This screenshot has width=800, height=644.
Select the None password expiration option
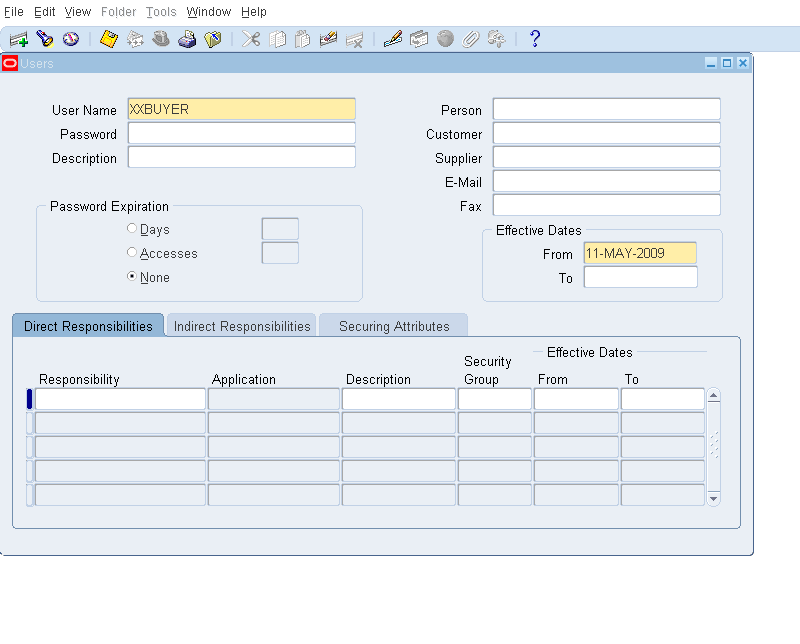[131, 277]
